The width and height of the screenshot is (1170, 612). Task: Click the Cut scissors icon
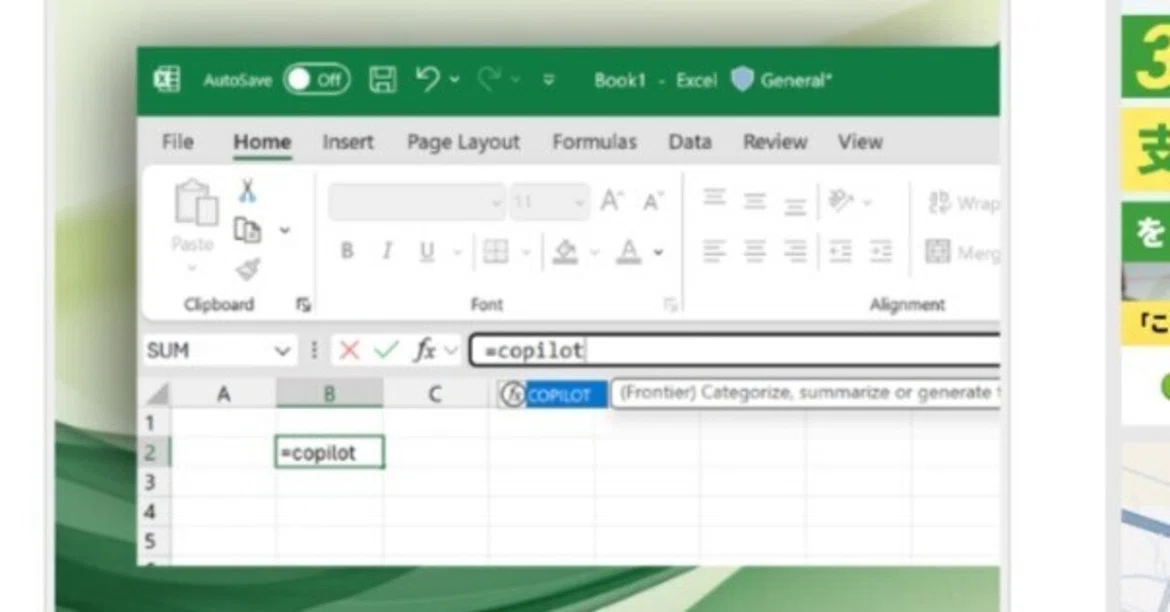tap(247, 191)
